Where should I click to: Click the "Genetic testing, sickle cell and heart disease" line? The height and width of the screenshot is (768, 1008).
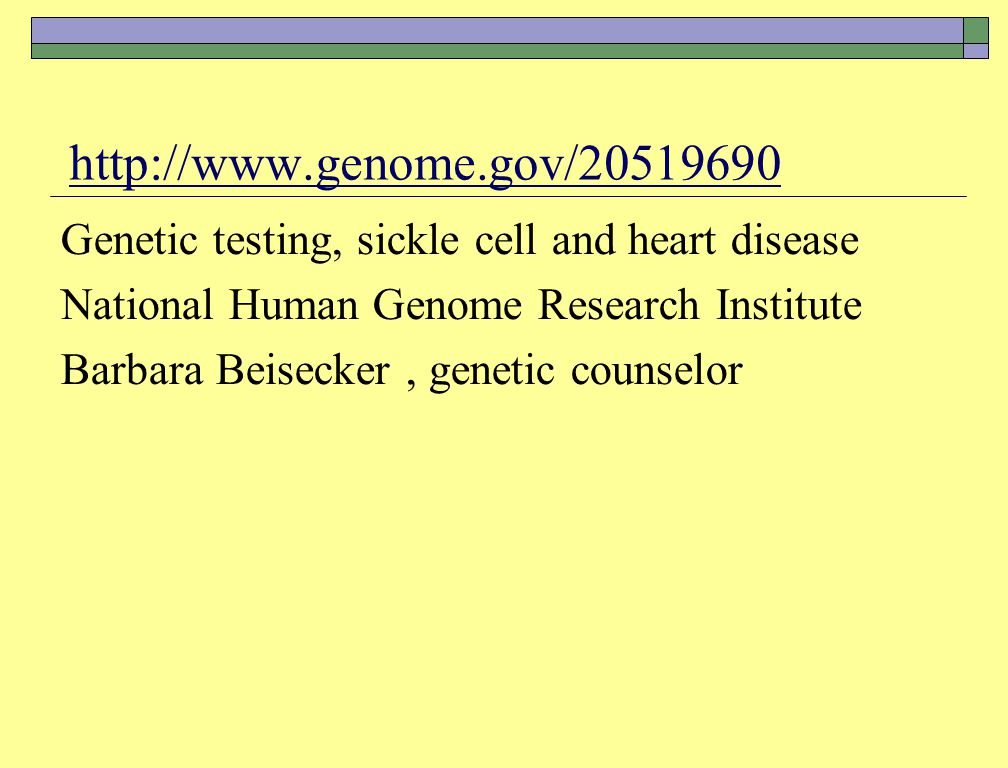tap(460, 241)
